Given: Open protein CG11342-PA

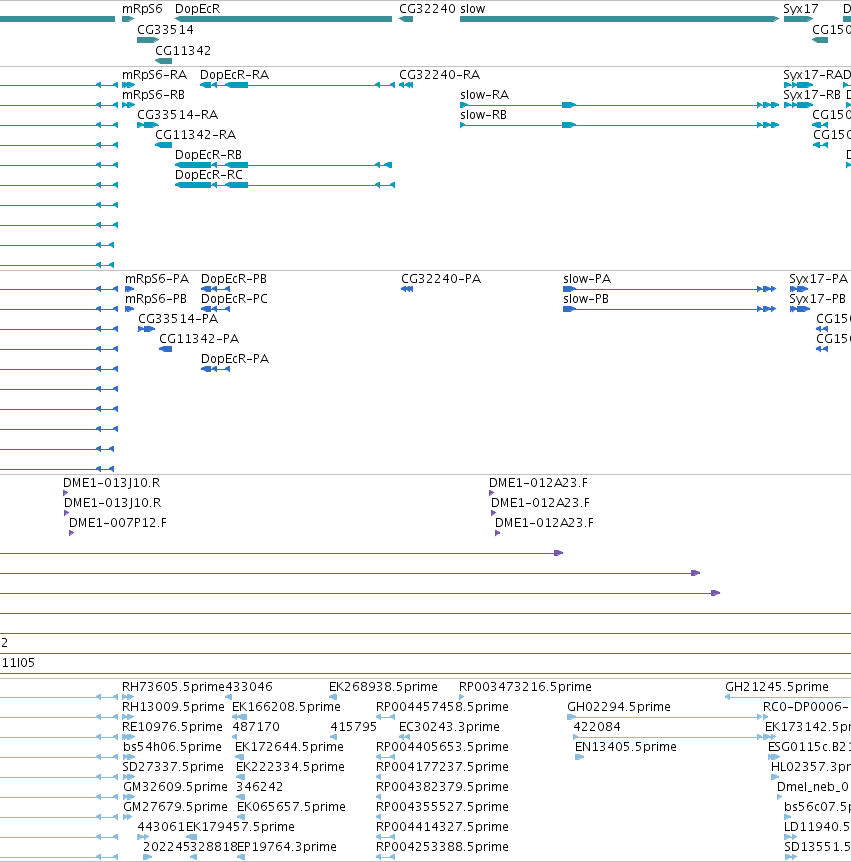Looking at the screenshot, I should [199, 339].
